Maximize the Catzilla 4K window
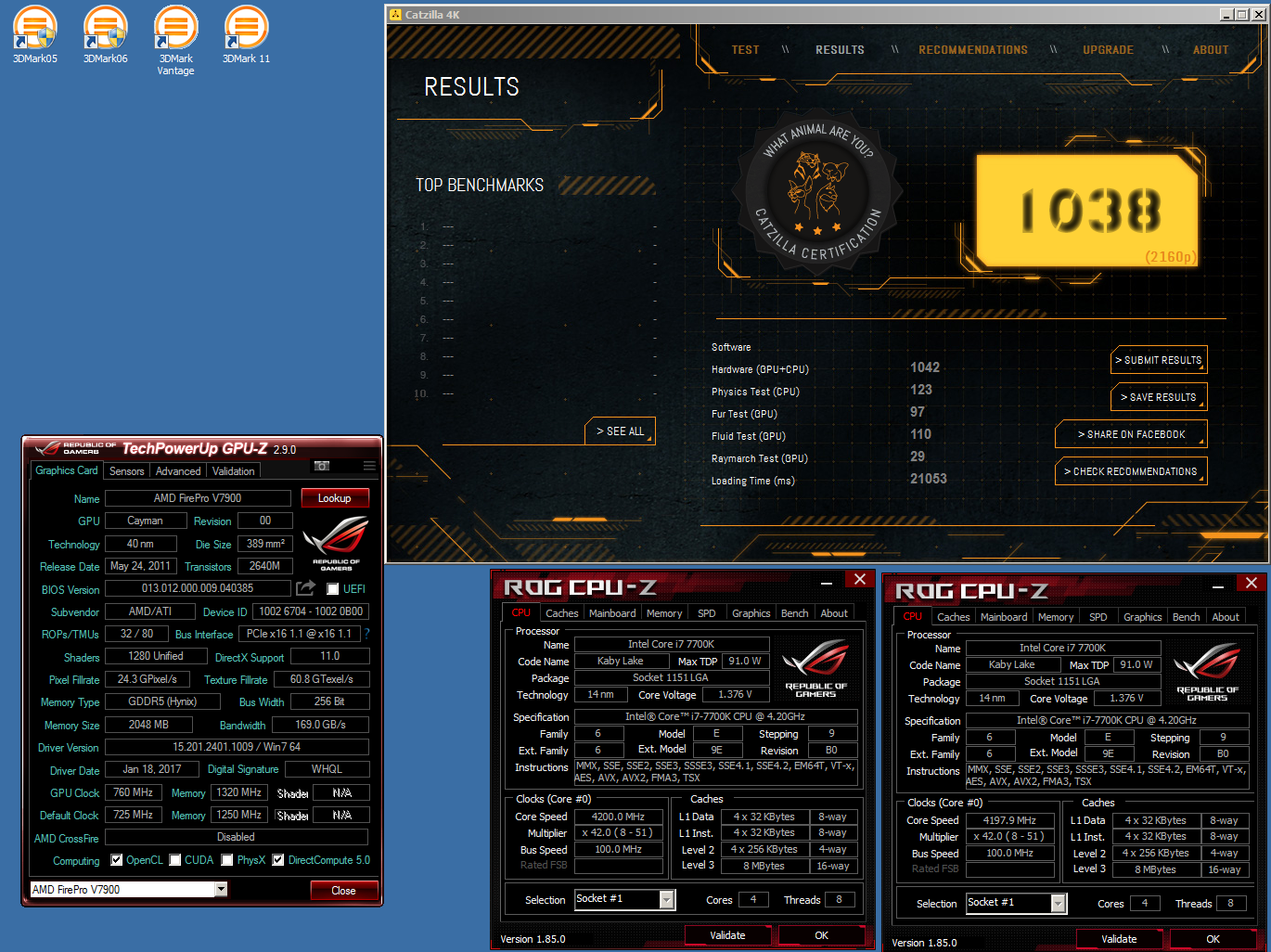The height and width of the screenshot is (952, 1271). pyautogui.click(x=1241, y=15)
